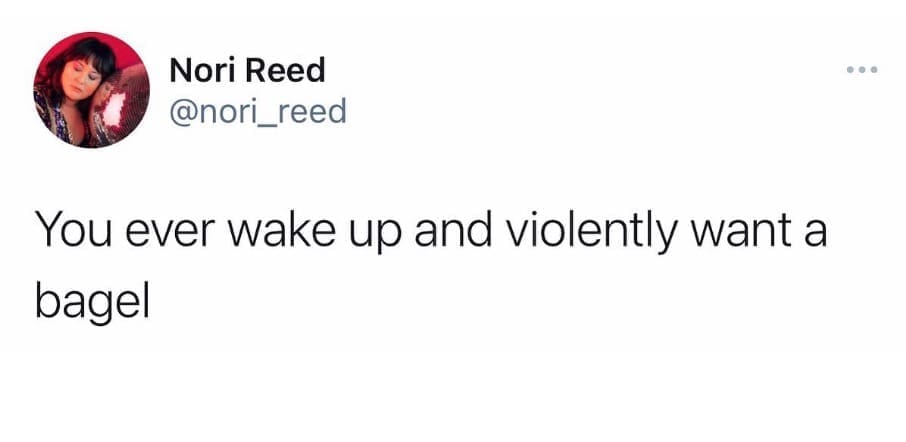The image size is (906, 442).
Task: Click the @nori_reed handle
Action: click(258, 109)
